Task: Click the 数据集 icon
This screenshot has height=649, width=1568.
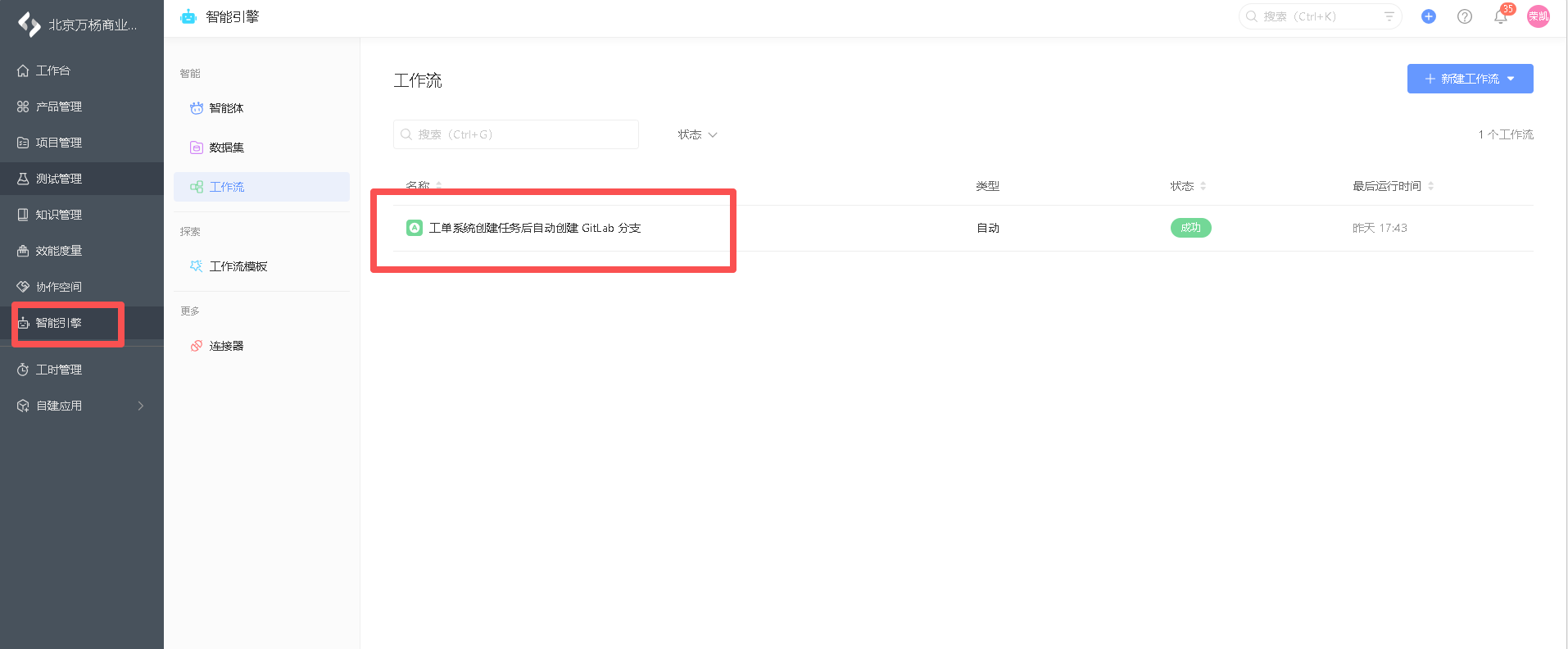Action: coord(197,147)
